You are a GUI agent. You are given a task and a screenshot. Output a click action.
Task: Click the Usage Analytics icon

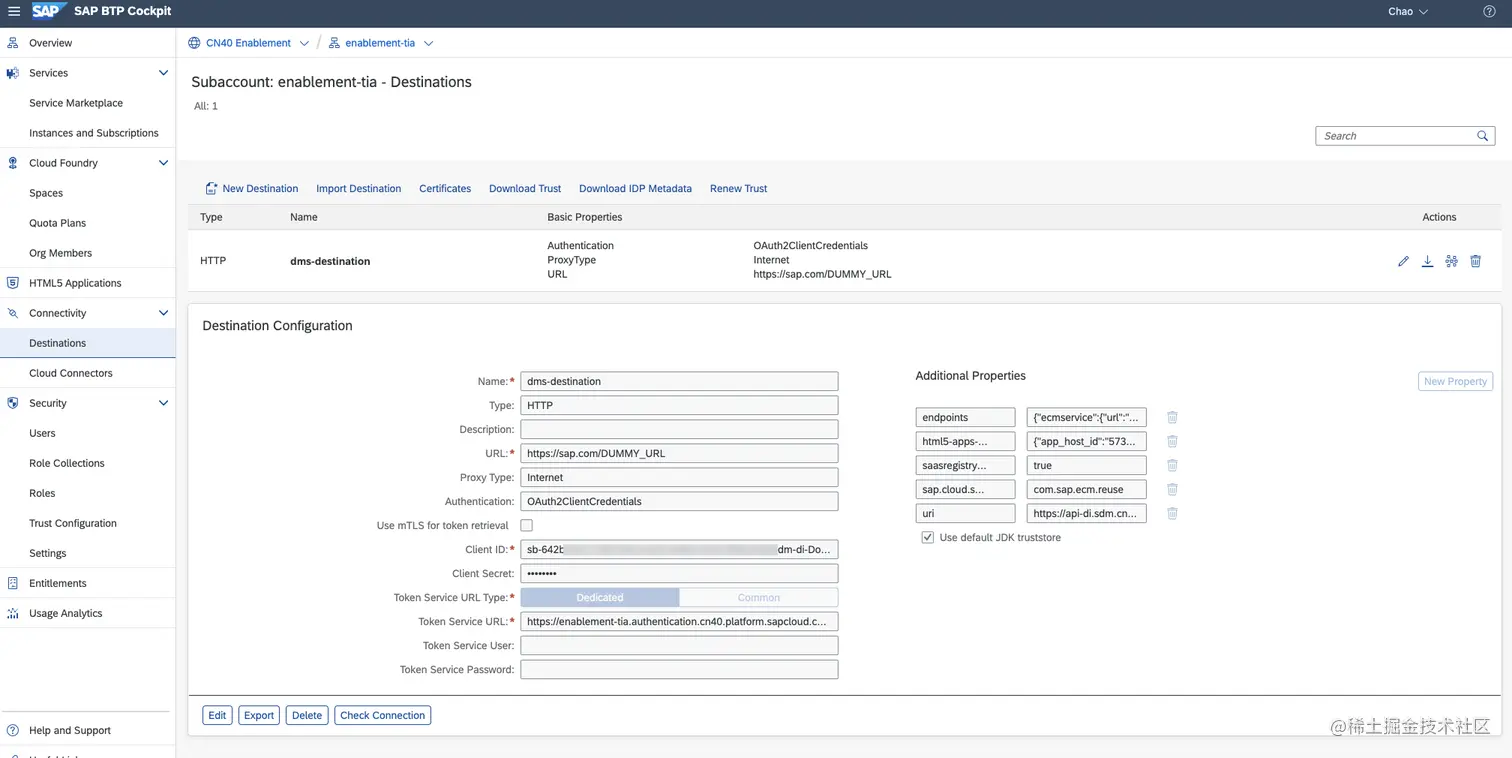tap(13, 613)
